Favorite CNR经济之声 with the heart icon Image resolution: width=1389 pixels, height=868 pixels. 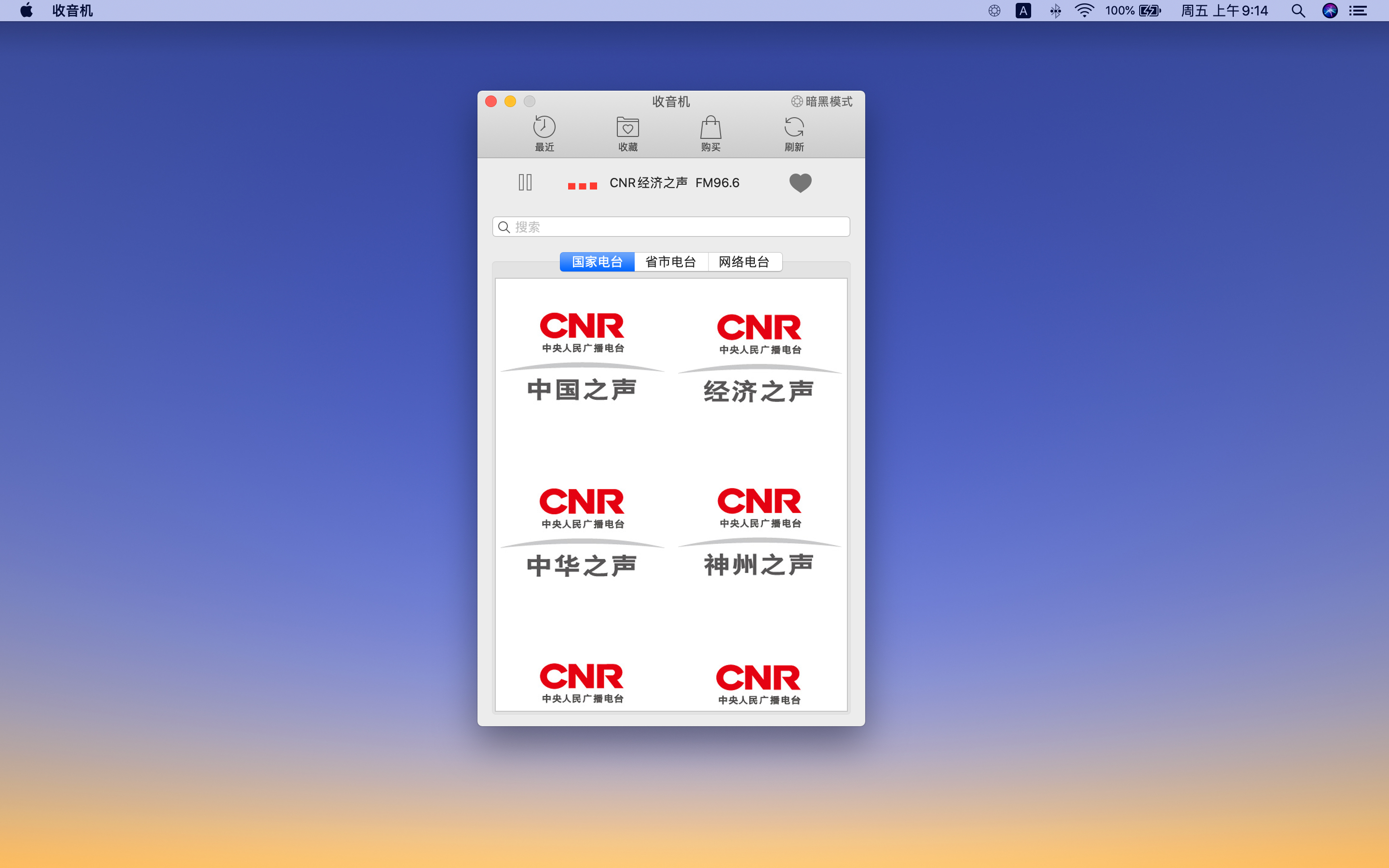[800, 183]
